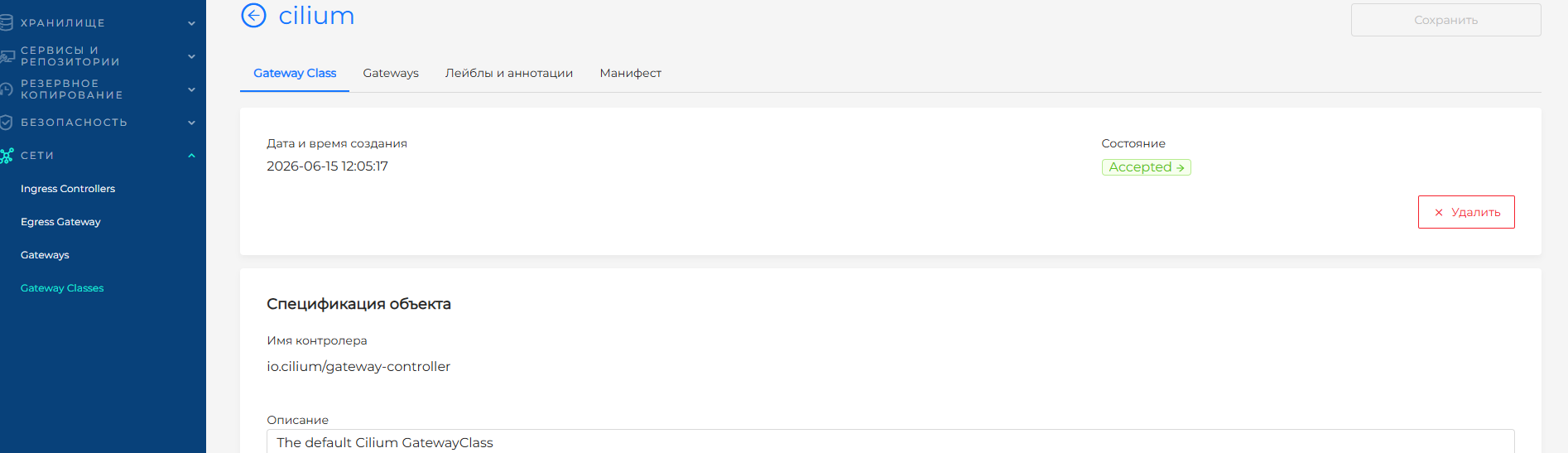Viewport: 1568px width, 453px height.
Task: Open Ingress Controllers in sidebar
Action: point(68,189)
